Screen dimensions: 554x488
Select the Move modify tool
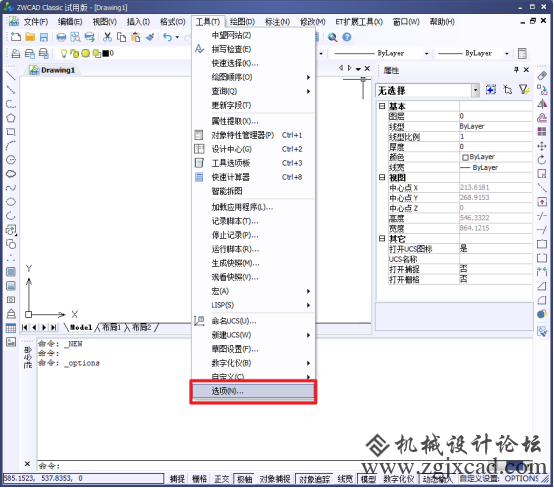[x=542, y=146]
